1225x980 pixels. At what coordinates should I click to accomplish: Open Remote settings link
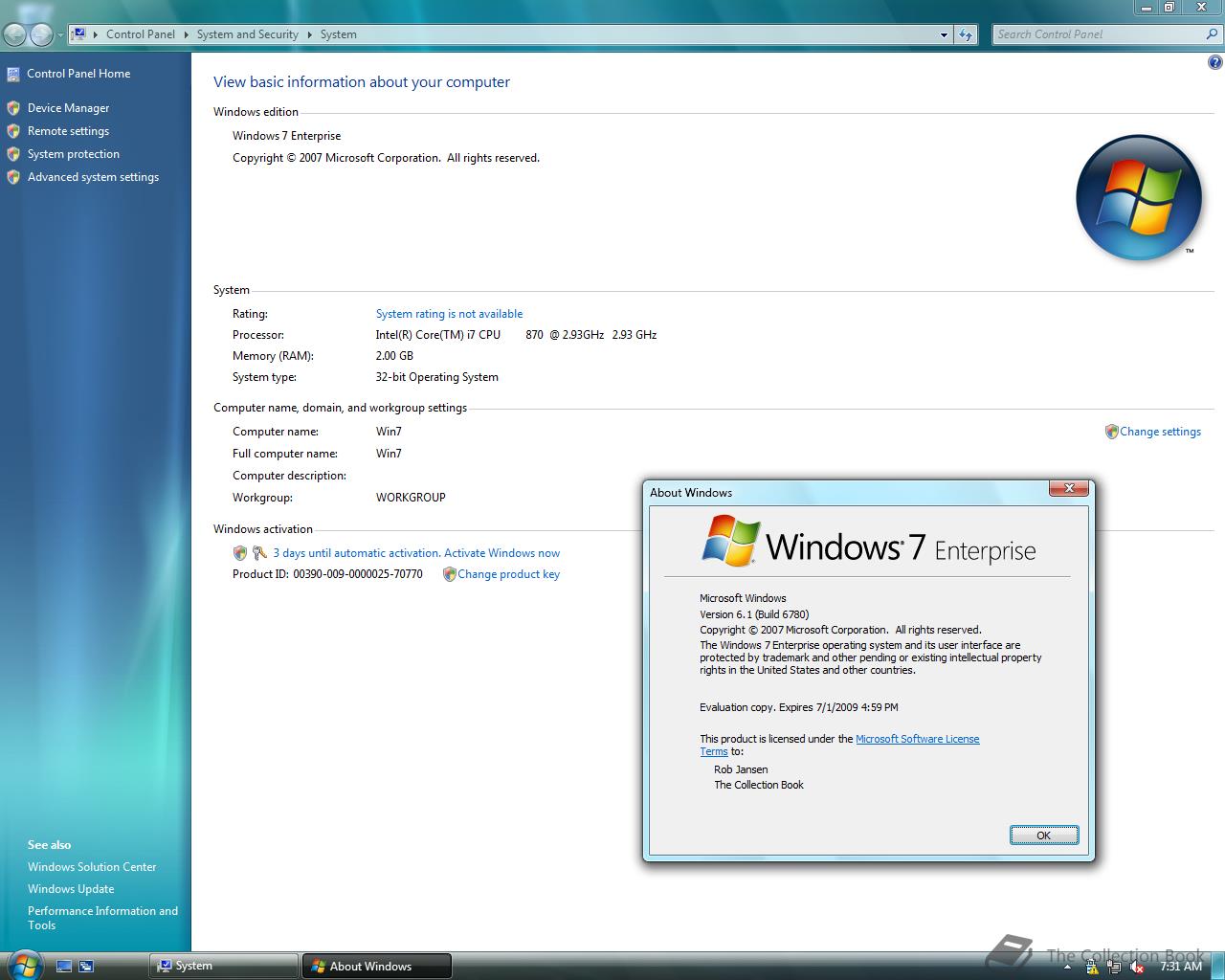tap(68, 131)
